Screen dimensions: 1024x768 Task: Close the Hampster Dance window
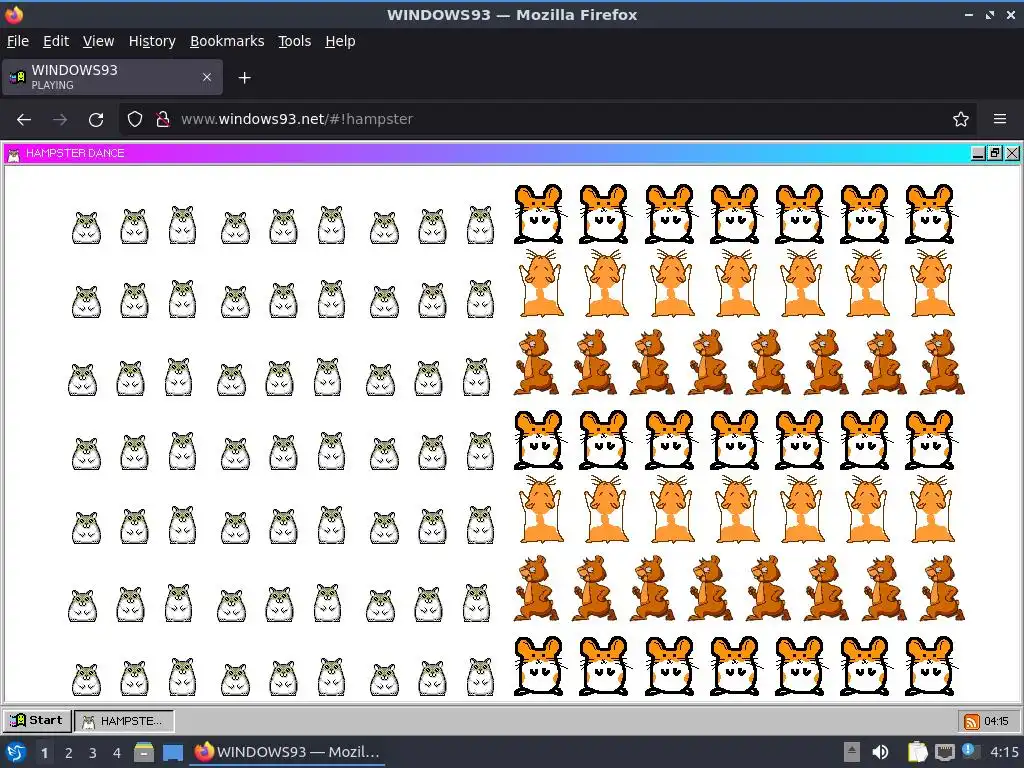[1012, 153]
